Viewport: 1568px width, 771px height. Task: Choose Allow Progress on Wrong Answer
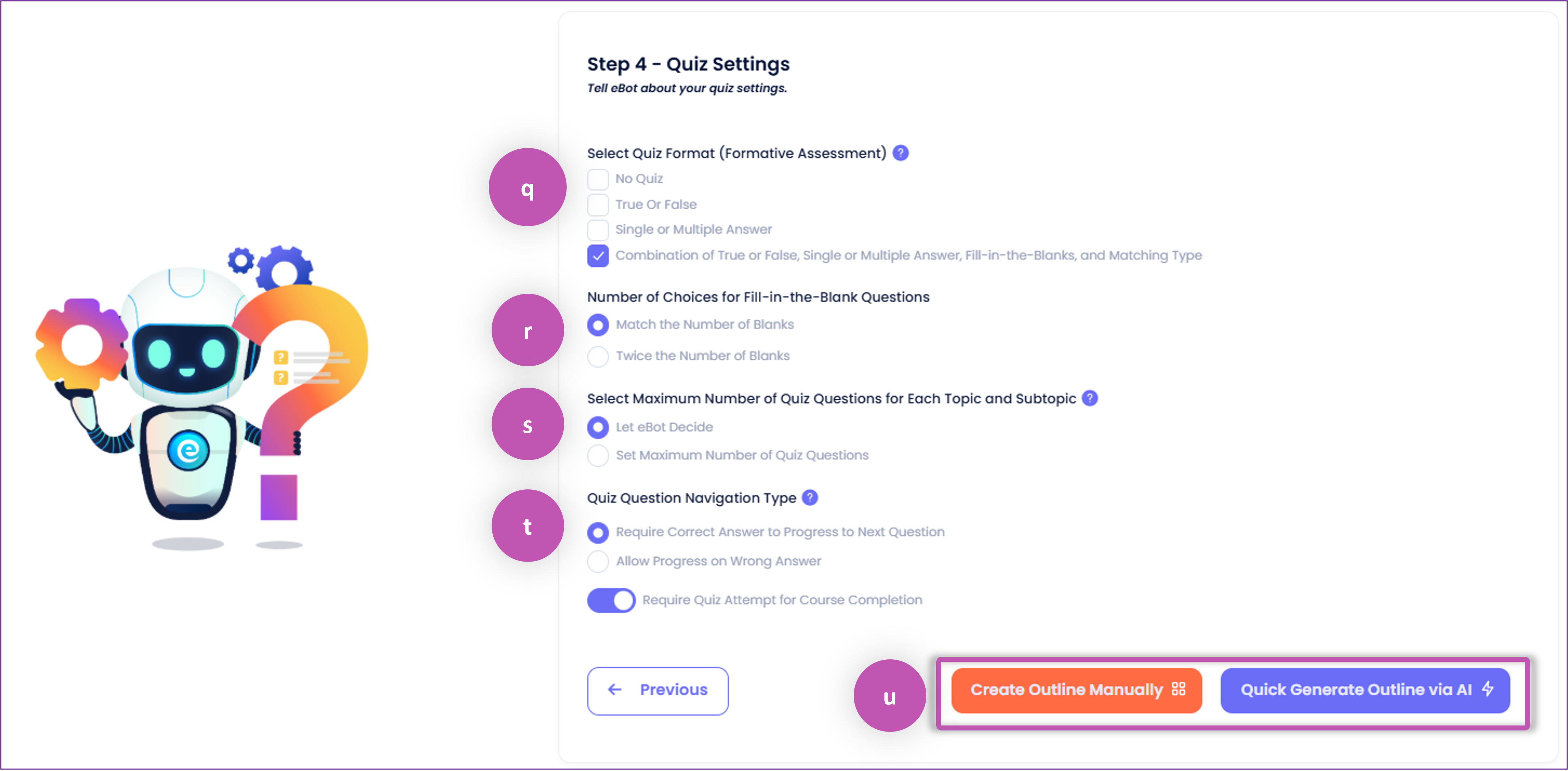coord(598,562)
